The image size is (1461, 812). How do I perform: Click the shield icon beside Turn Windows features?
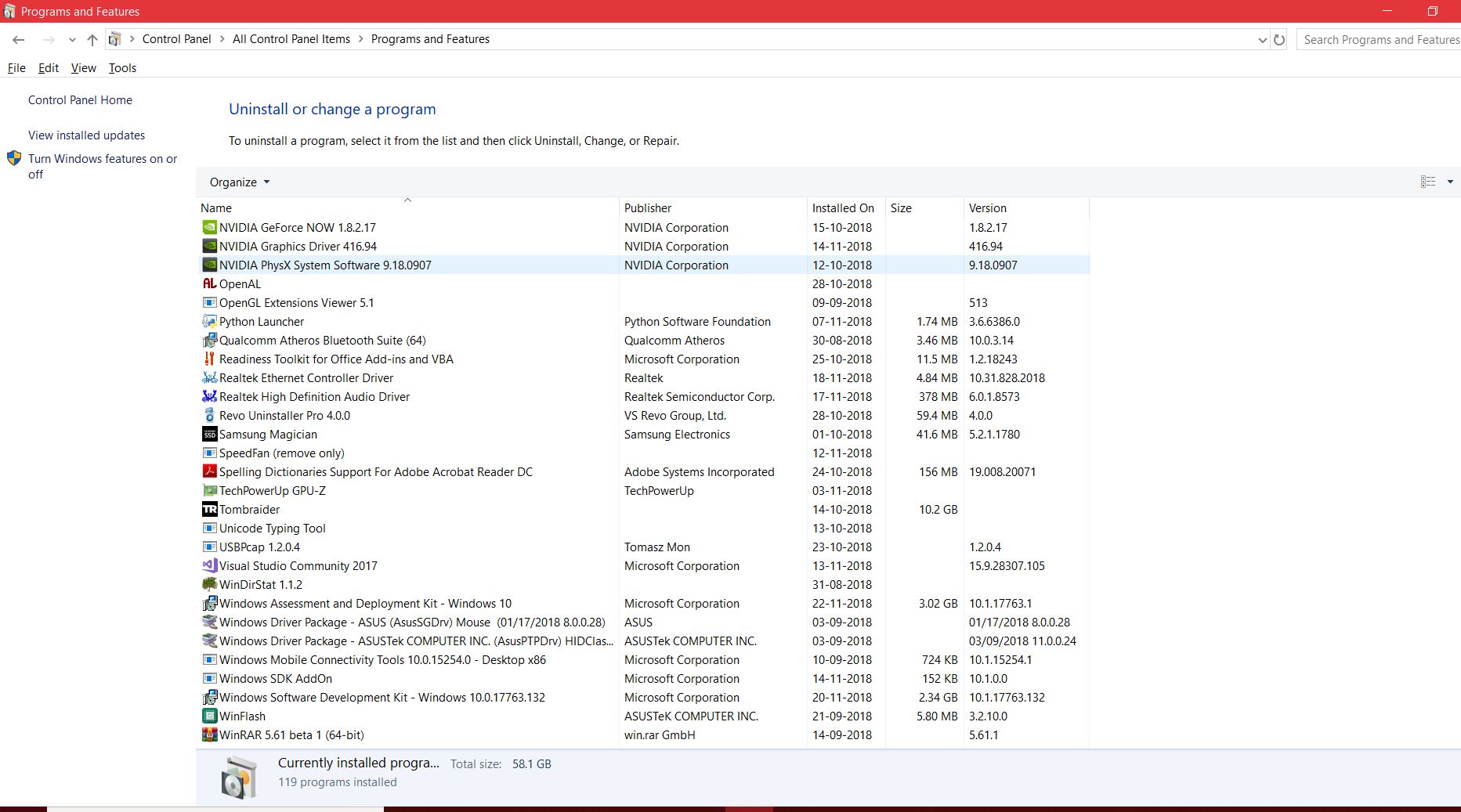coord(14,159)
